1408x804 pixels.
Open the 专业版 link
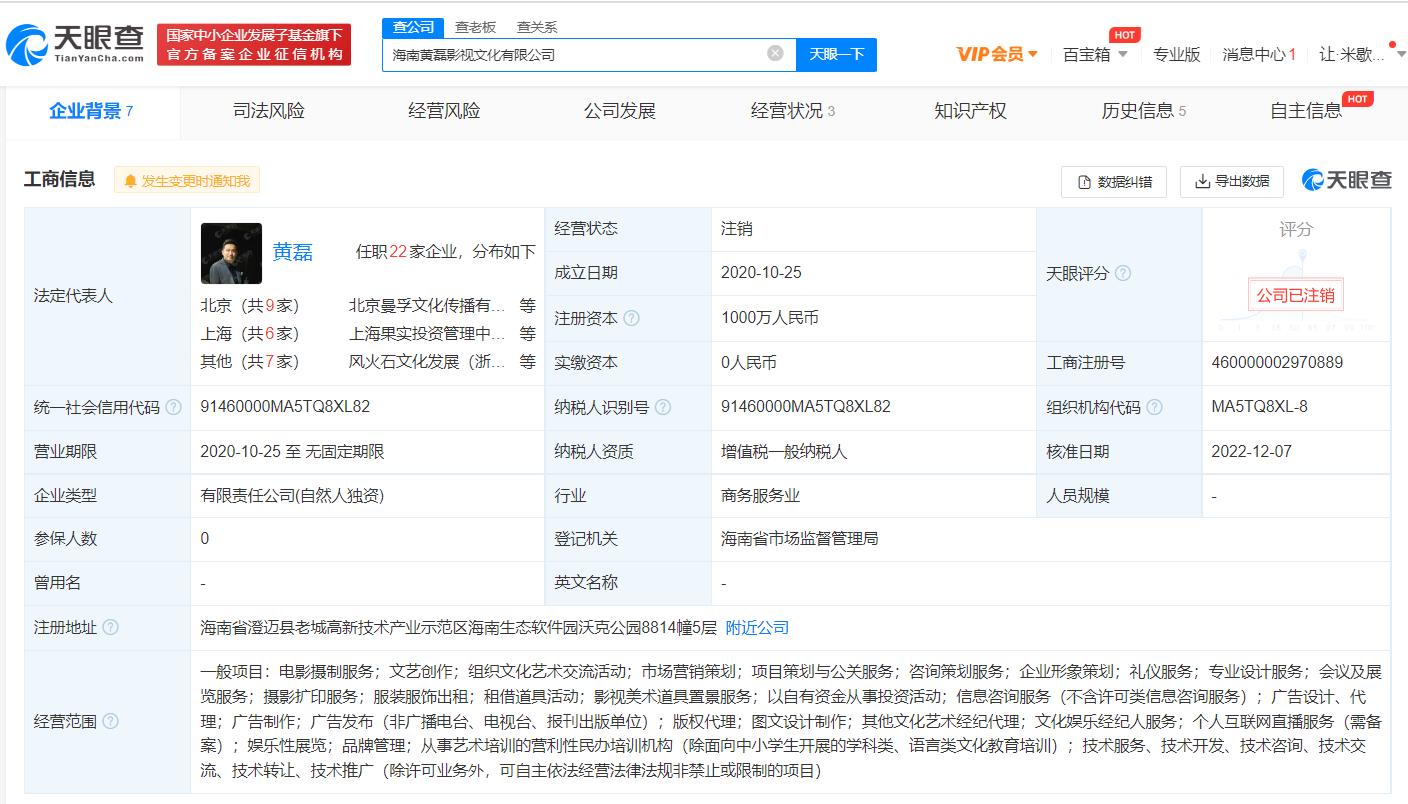click(x=1176, y=54)
